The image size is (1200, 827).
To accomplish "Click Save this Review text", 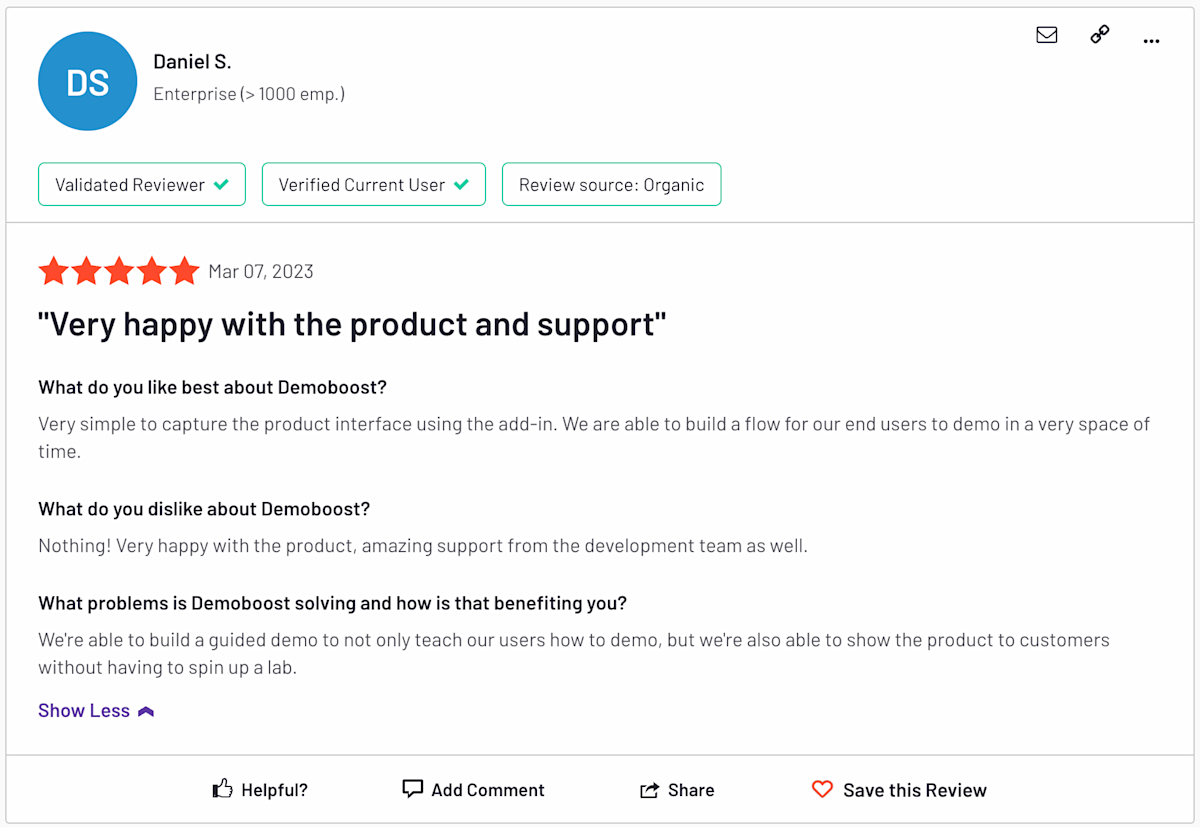I will [x=914, y=790].
